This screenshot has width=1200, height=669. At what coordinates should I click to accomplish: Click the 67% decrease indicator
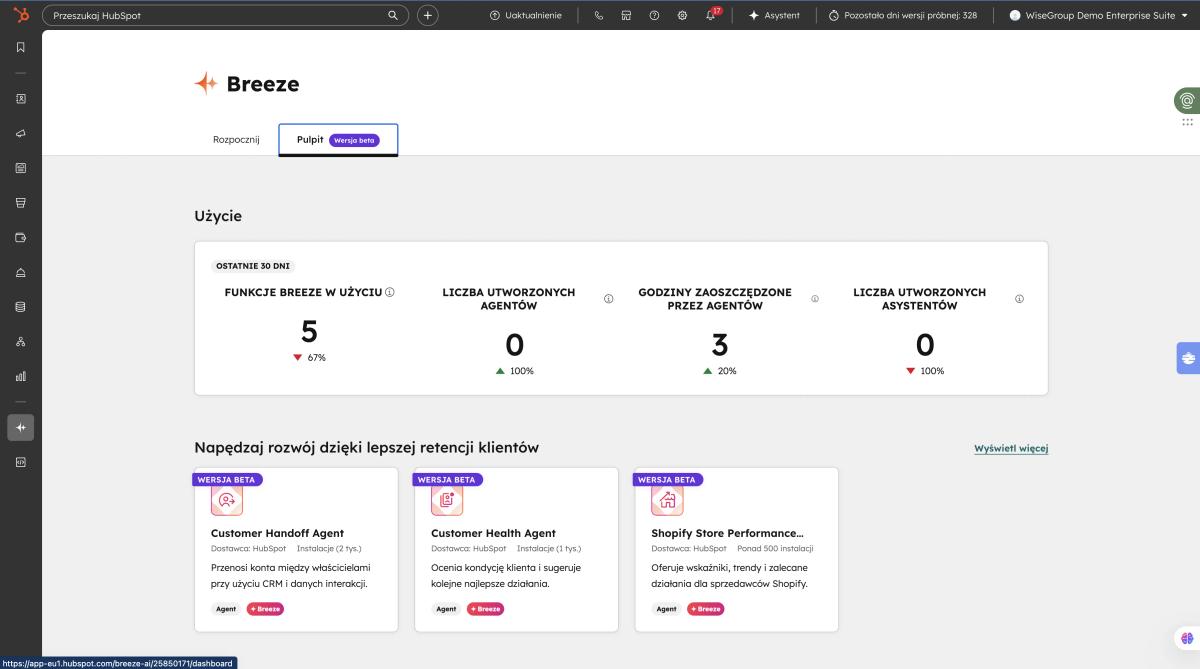pos(309,357)
